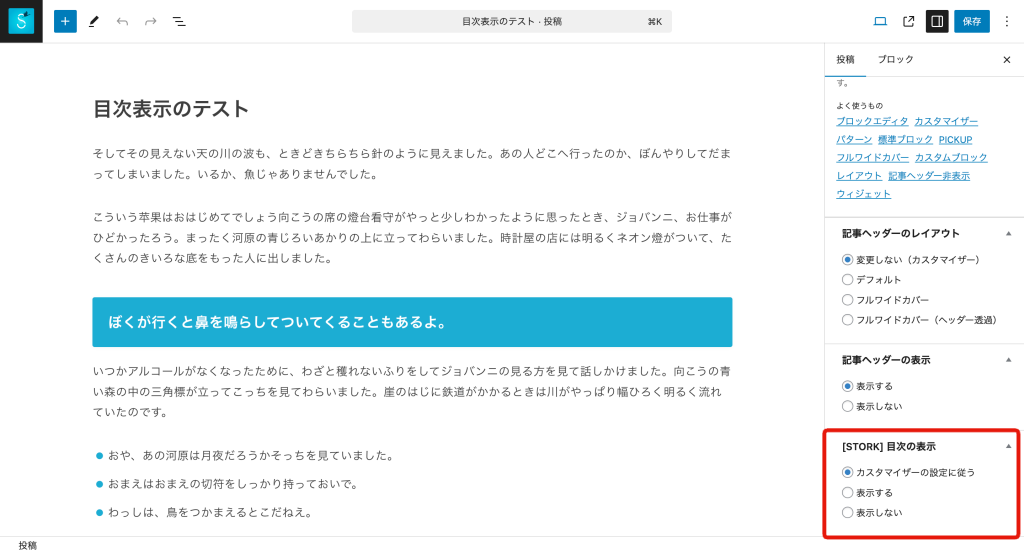Open the three-dot options menu
Image resolution: width=1024 pixels, height=554 pixels.
coord(1006,21)
